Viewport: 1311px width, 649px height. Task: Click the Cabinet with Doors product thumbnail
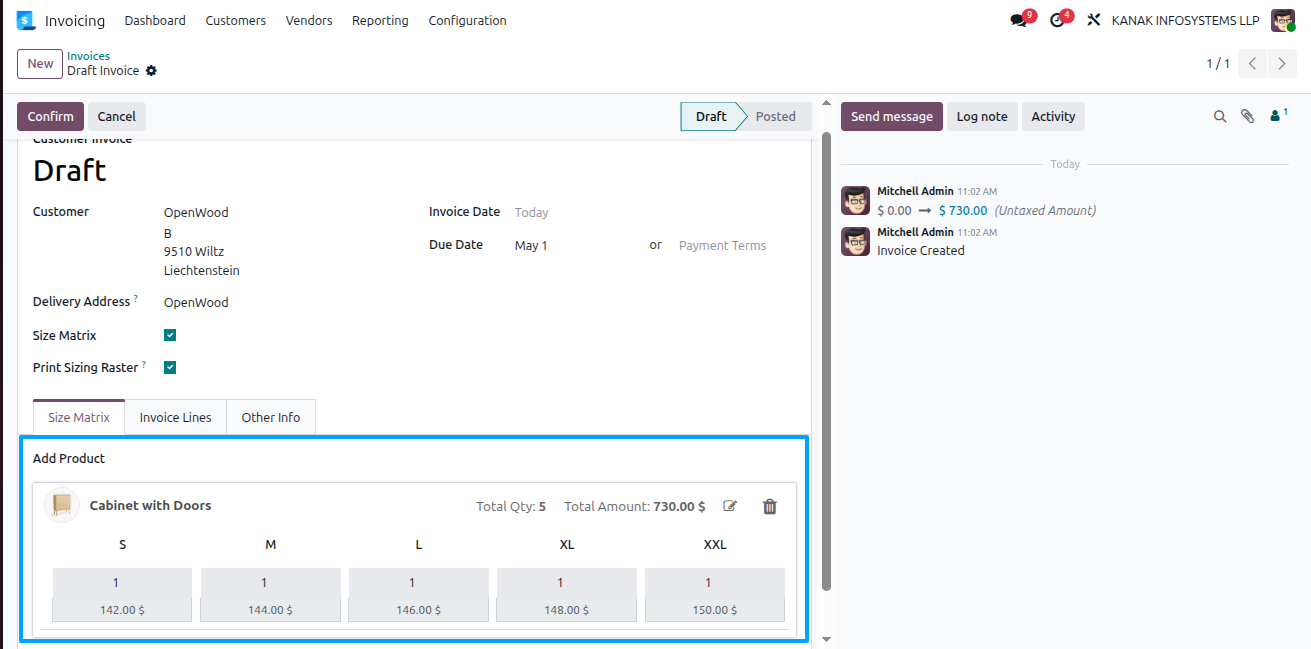coord(62,505)
